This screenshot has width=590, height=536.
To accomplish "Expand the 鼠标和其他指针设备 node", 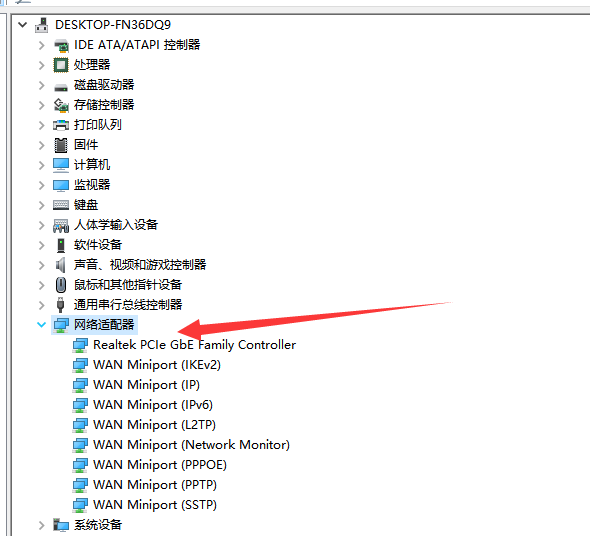I will [41, 285].
